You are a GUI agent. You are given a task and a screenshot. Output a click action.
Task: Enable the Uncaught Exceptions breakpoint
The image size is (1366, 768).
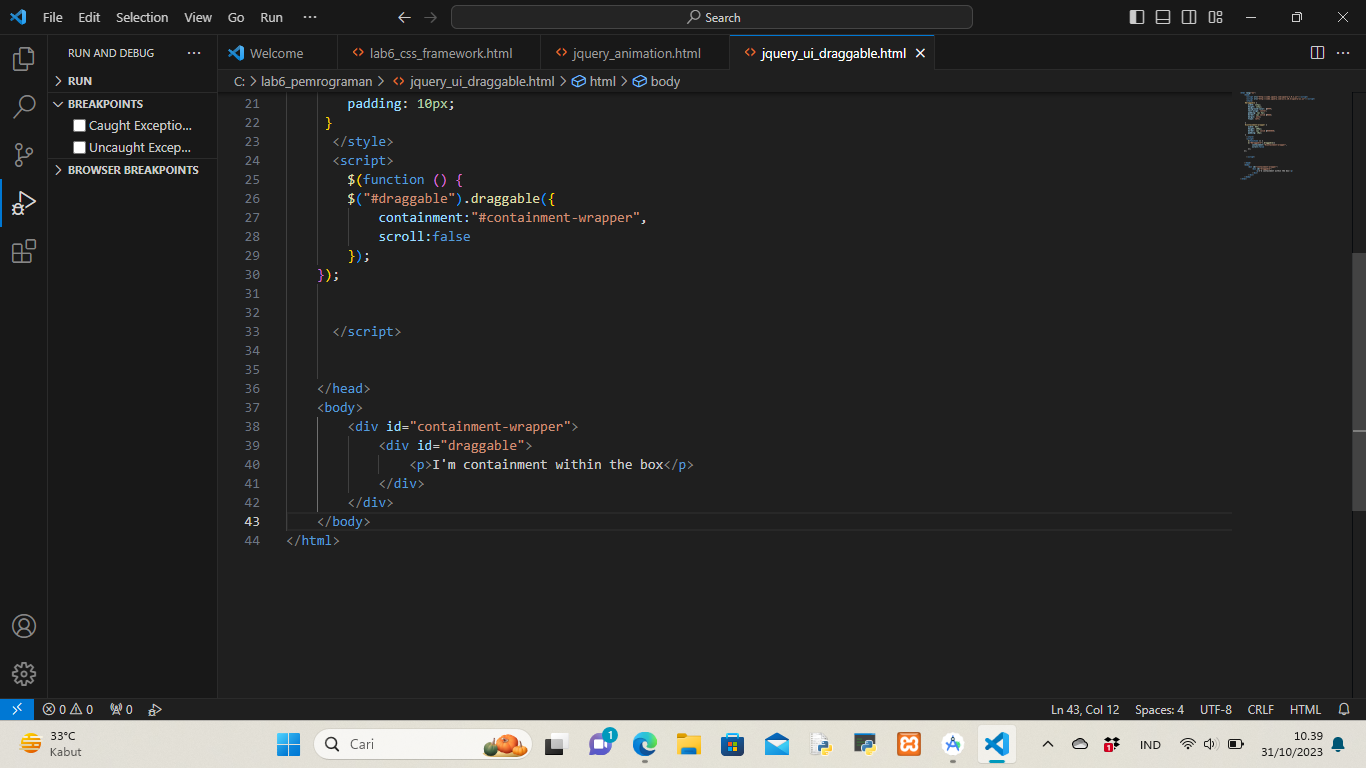coord(78,147)
